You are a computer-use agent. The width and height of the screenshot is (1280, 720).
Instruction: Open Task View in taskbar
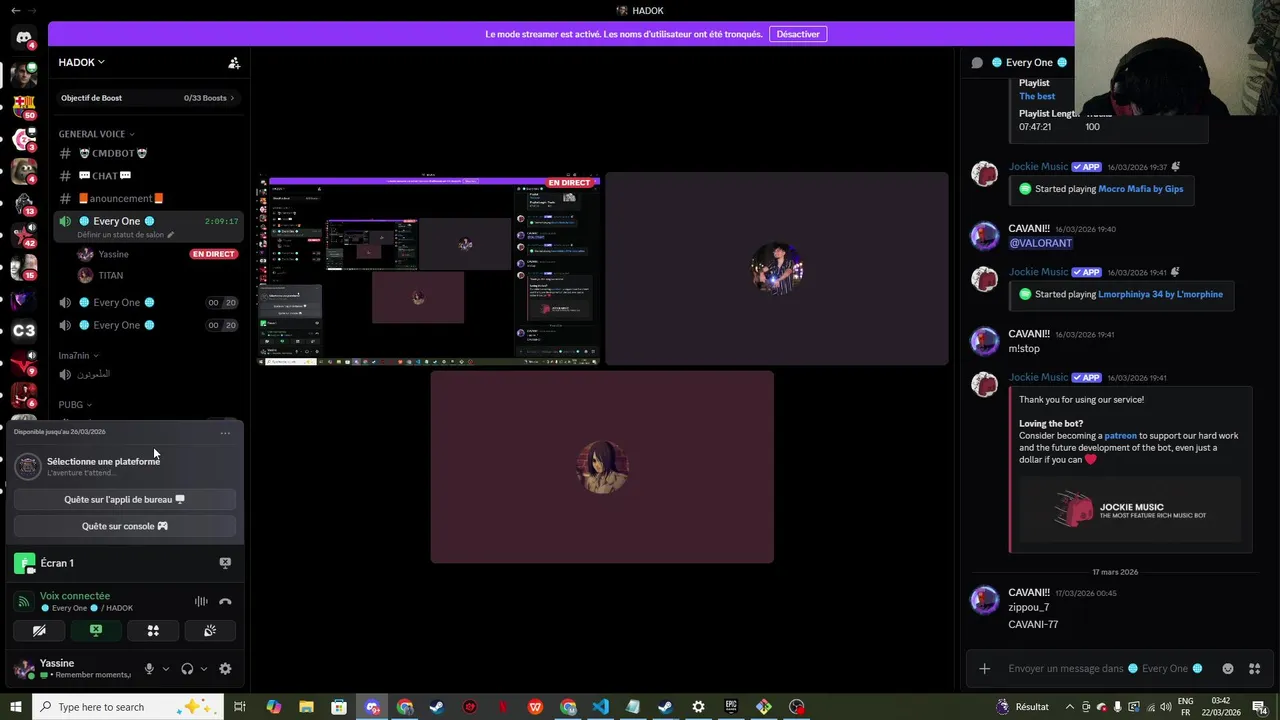tap(240, 707)
